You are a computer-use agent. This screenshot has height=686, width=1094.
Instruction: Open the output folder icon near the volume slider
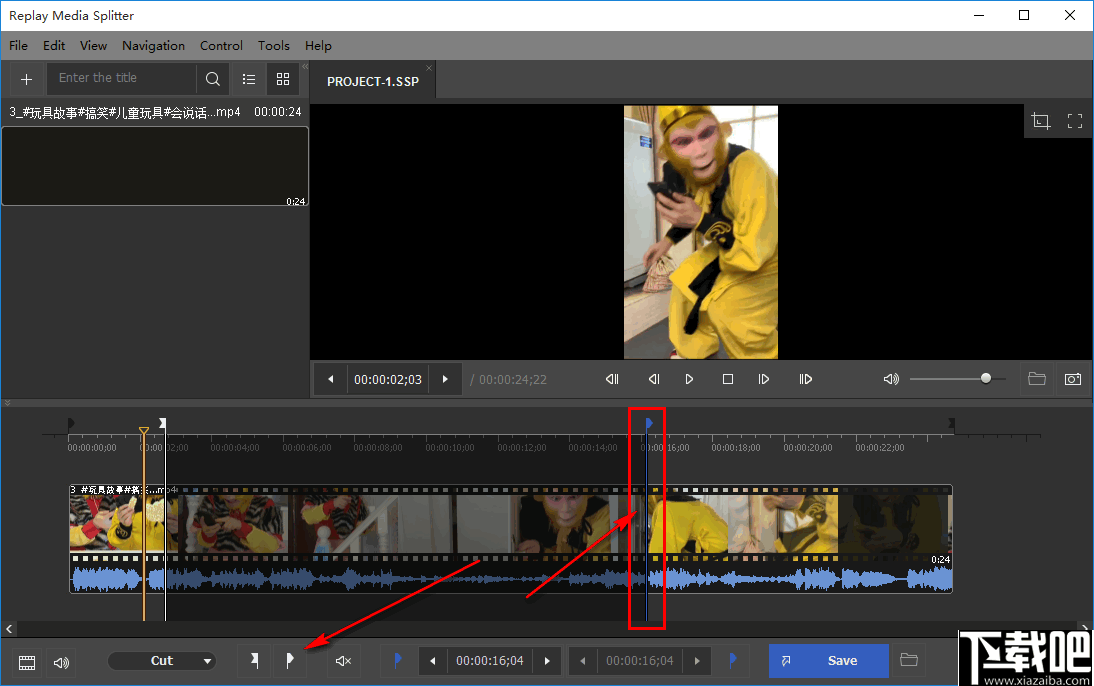point(1037,378)
